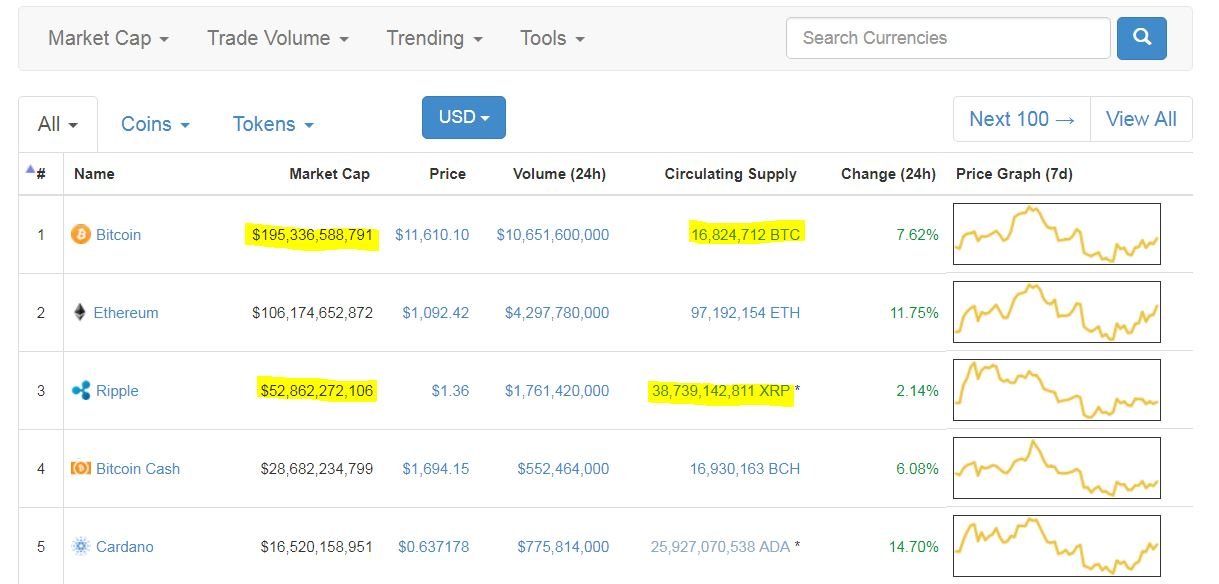The width and height of the screenshot is (1219, 584).
Task: Open the Ethereum name link
Action: coord(126,313)
